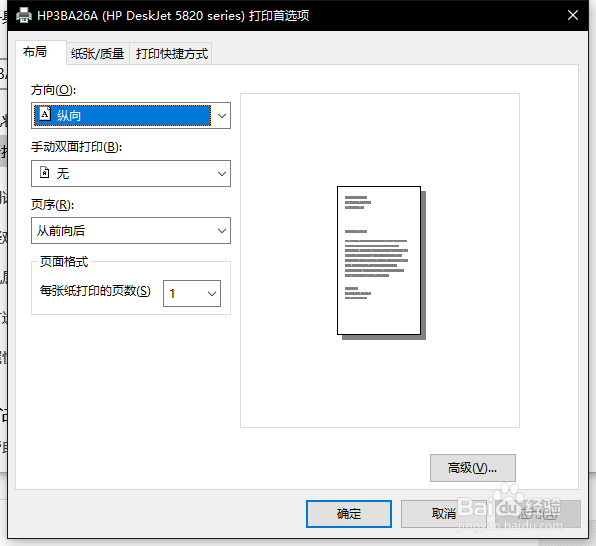The width and height of the screenshot is (596, 546).
Task: Click the 高级(V)... button
Action: pyautogui.click(x=472, y=468)
